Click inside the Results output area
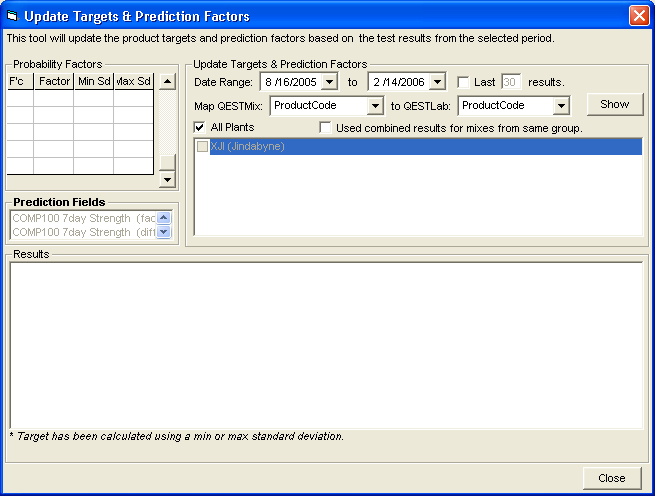This screenshot has height=496, width=655. pyautogui.click(x=325, y=345)
